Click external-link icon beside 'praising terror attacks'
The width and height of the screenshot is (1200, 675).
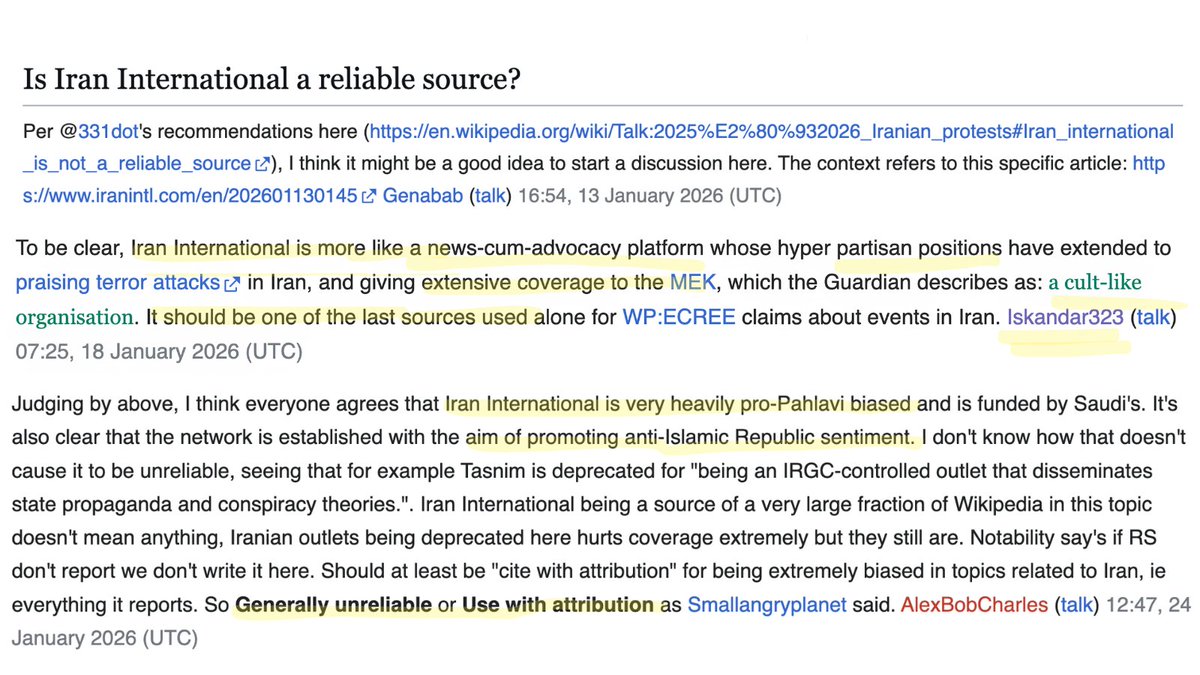point(234,284)
